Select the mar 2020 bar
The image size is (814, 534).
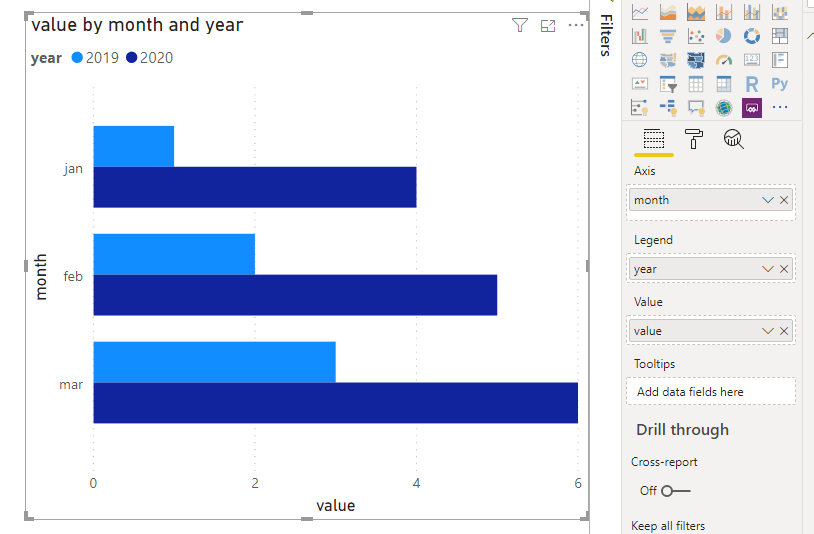[335, 403]
